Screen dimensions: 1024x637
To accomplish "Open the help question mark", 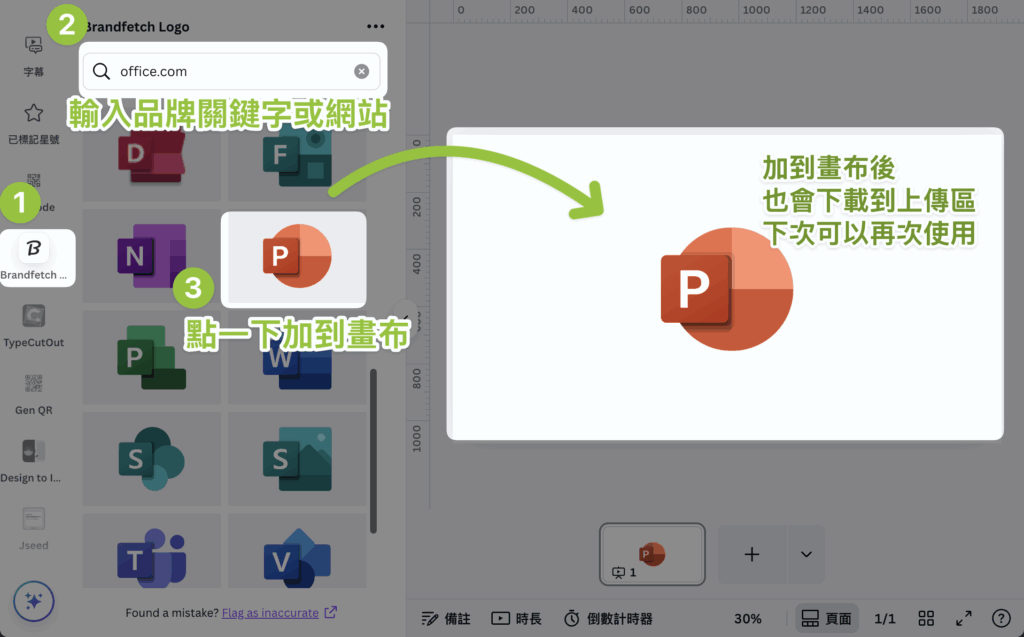I will point(1001,618).
